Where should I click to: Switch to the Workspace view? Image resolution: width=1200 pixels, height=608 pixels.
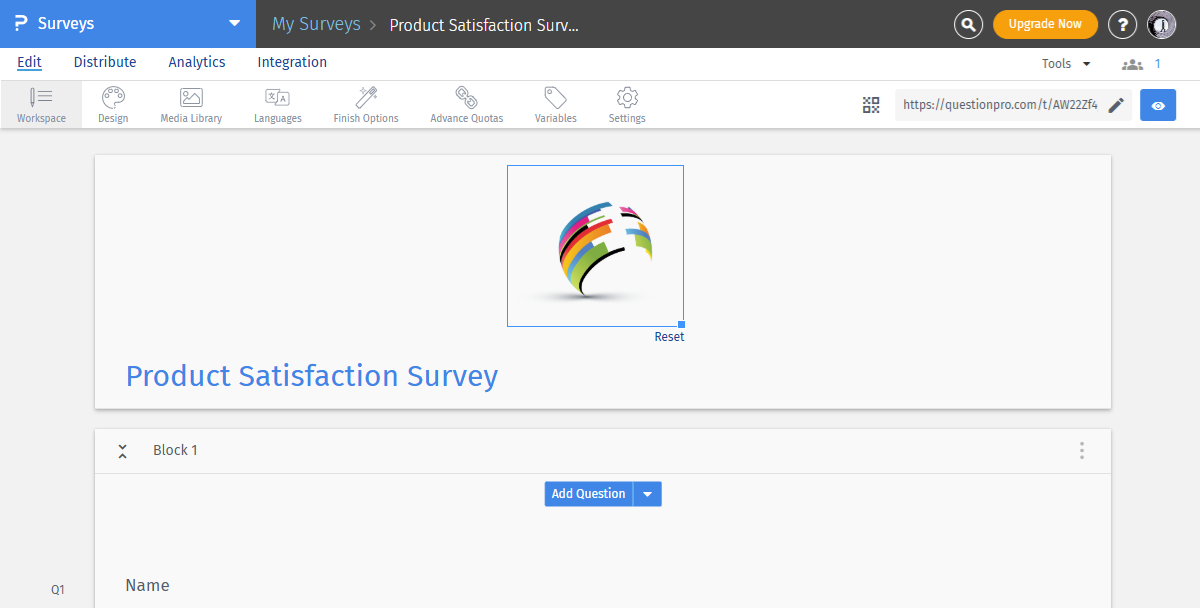click(x=41, y=104)
